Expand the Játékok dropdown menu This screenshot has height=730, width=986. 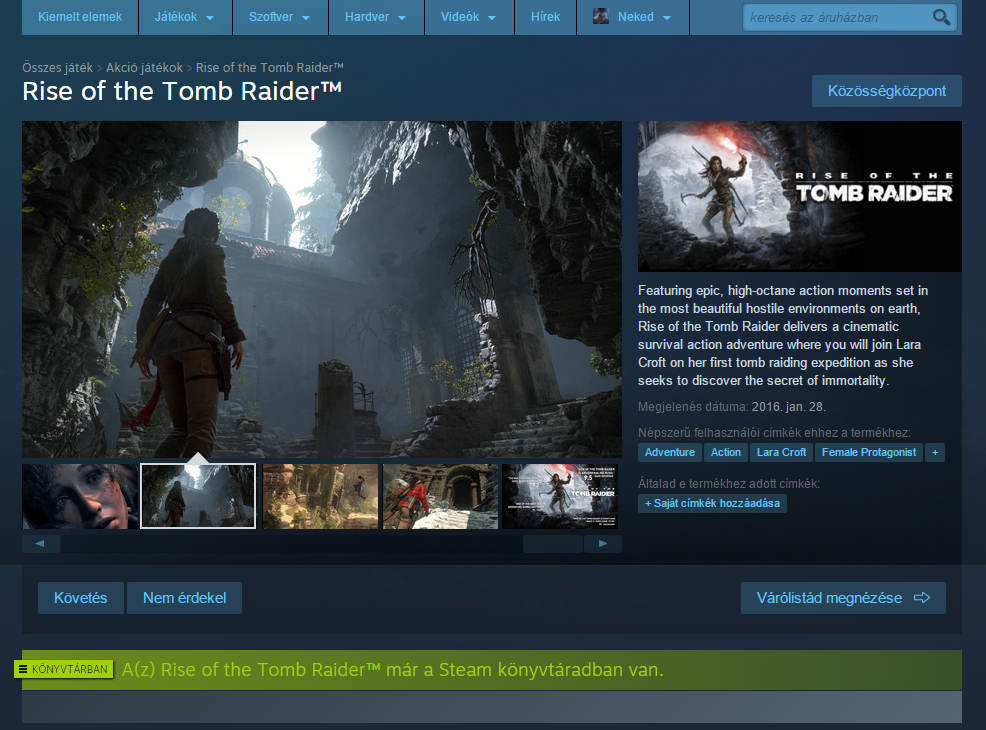point(184,17)
